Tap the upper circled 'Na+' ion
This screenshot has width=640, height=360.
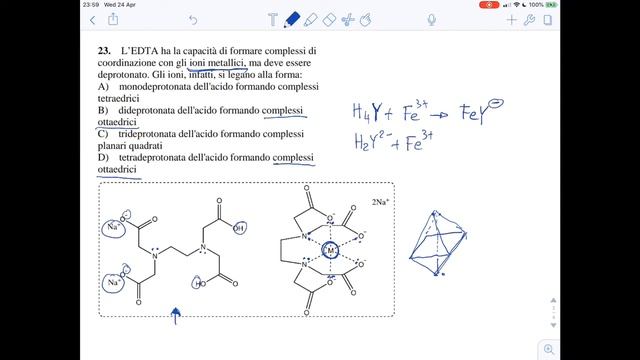click(113, 228)
